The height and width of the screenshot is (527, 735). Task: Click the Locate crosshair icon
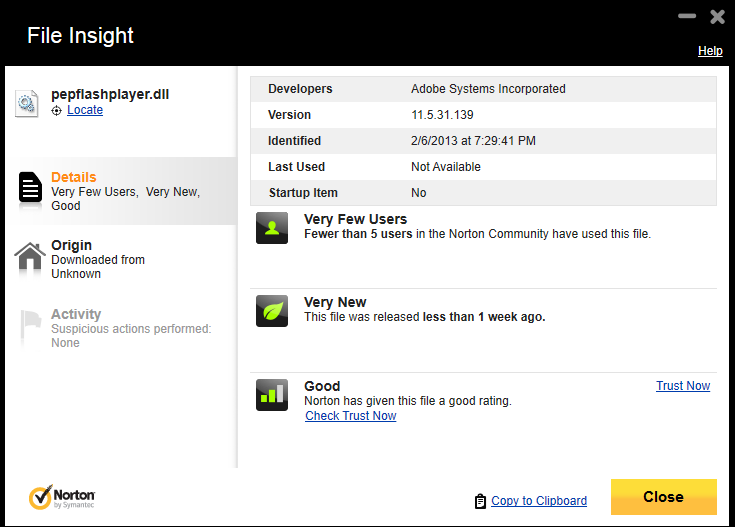[x=56, y=111]
